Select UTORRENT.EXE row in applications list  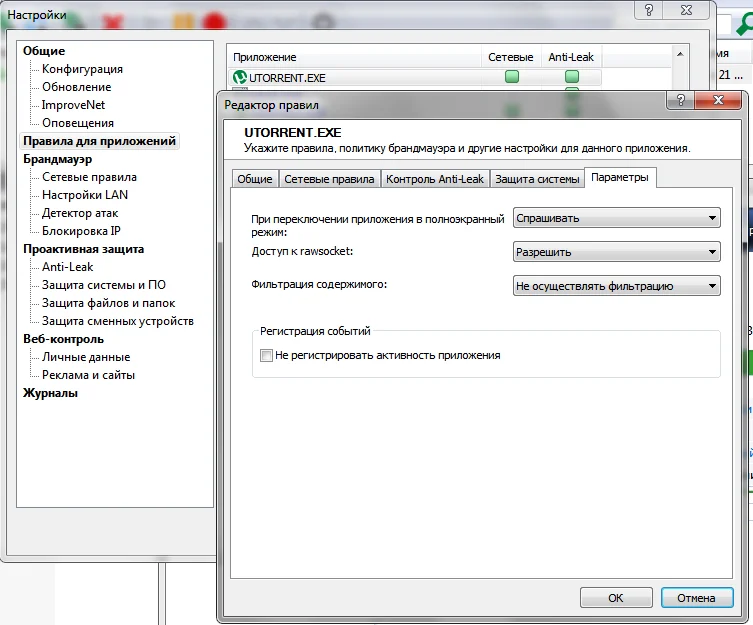pos(414,77)
